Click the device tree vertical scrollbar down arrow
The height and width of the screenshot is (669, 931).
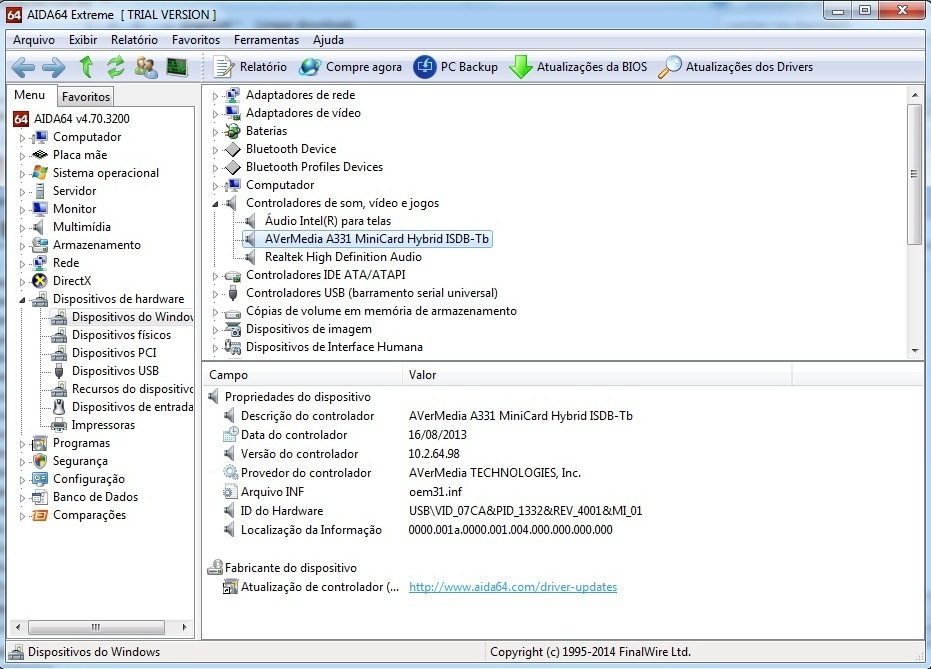click(x=915, y=351)
